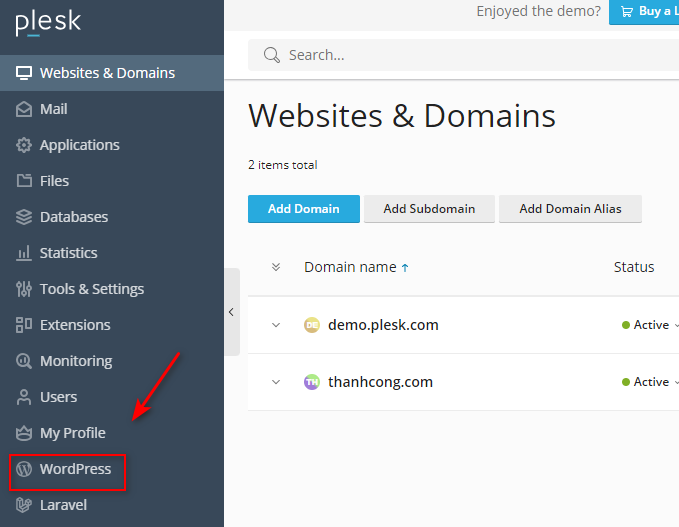Click the Users person icon
Screen dimensions: 679x527
coord(24,397)
